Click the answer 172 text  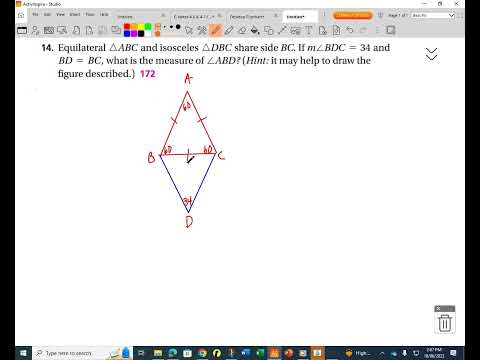pyautogui.click(x=148, y=73)
